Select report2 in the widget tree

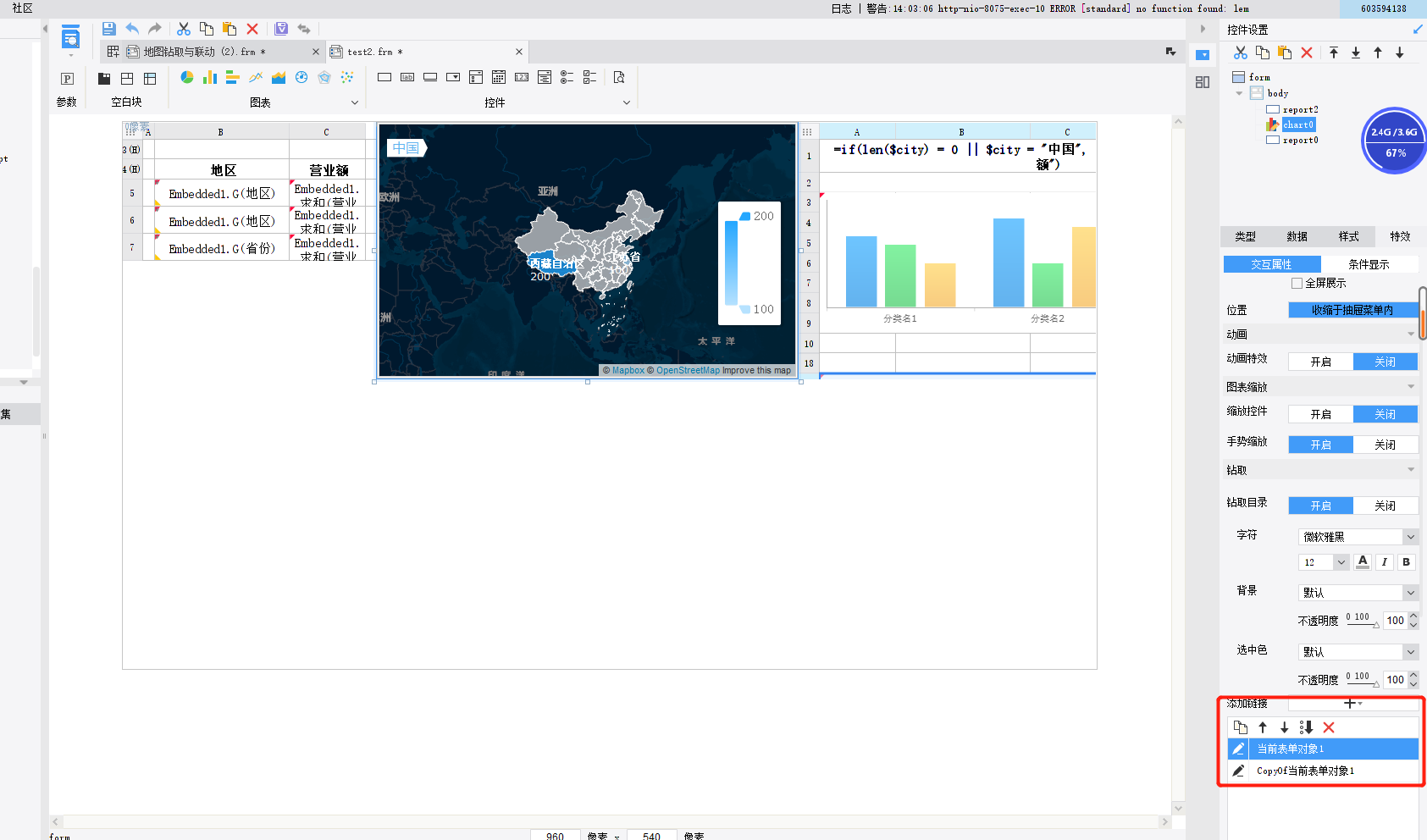[1300, 109]
